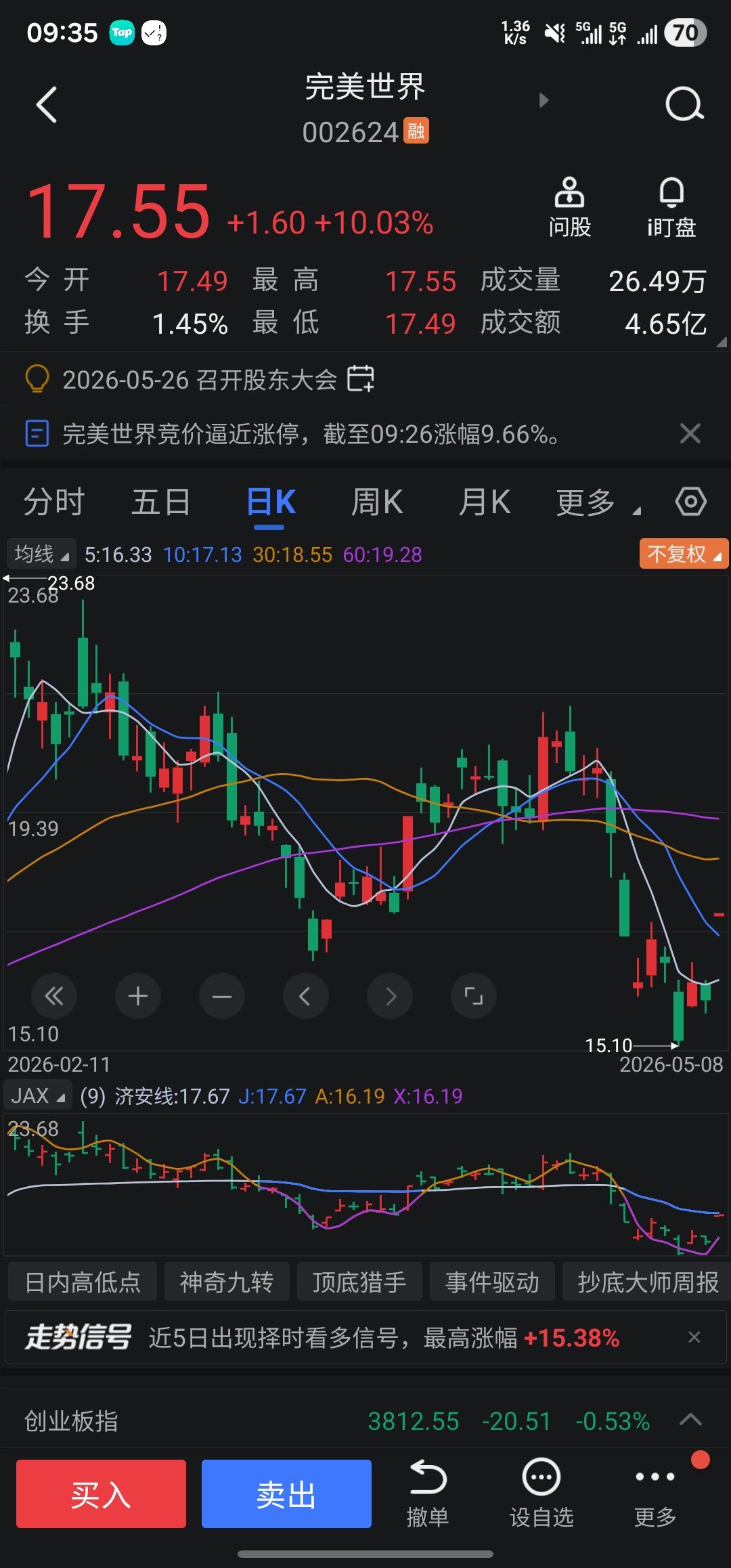The width and height of the screenshot is (731, 1568).
Task: Zoom in the K-line chart
Action: point(138,996)
